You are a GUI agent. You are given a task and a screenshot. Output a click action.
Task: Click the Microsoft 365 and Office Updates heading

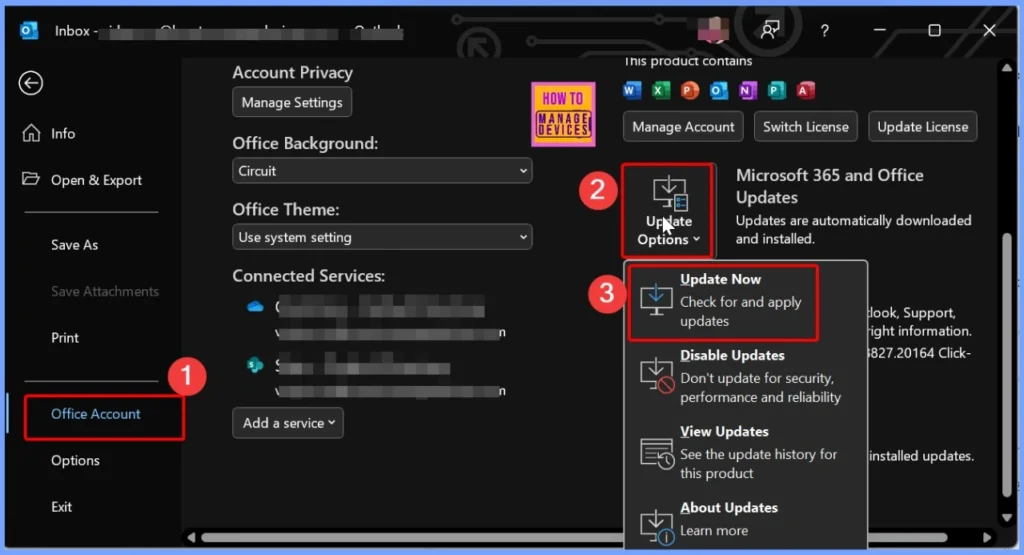pyautogui.click(x=829, y=186)
